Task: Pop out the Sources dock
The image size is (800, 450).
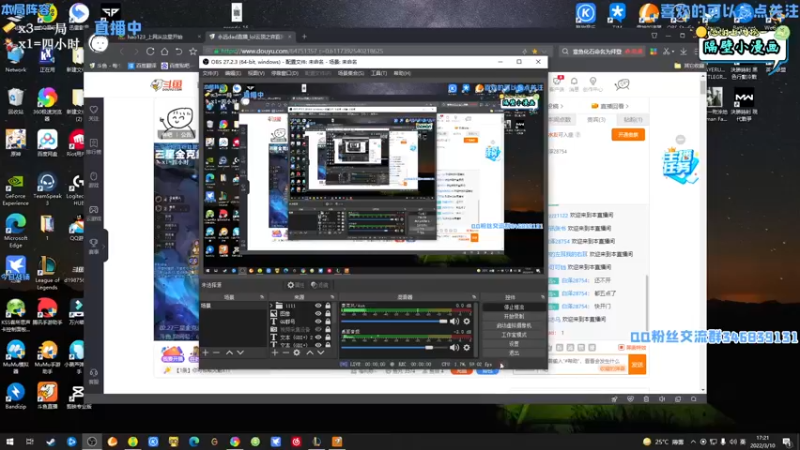Action: (332, 297)
